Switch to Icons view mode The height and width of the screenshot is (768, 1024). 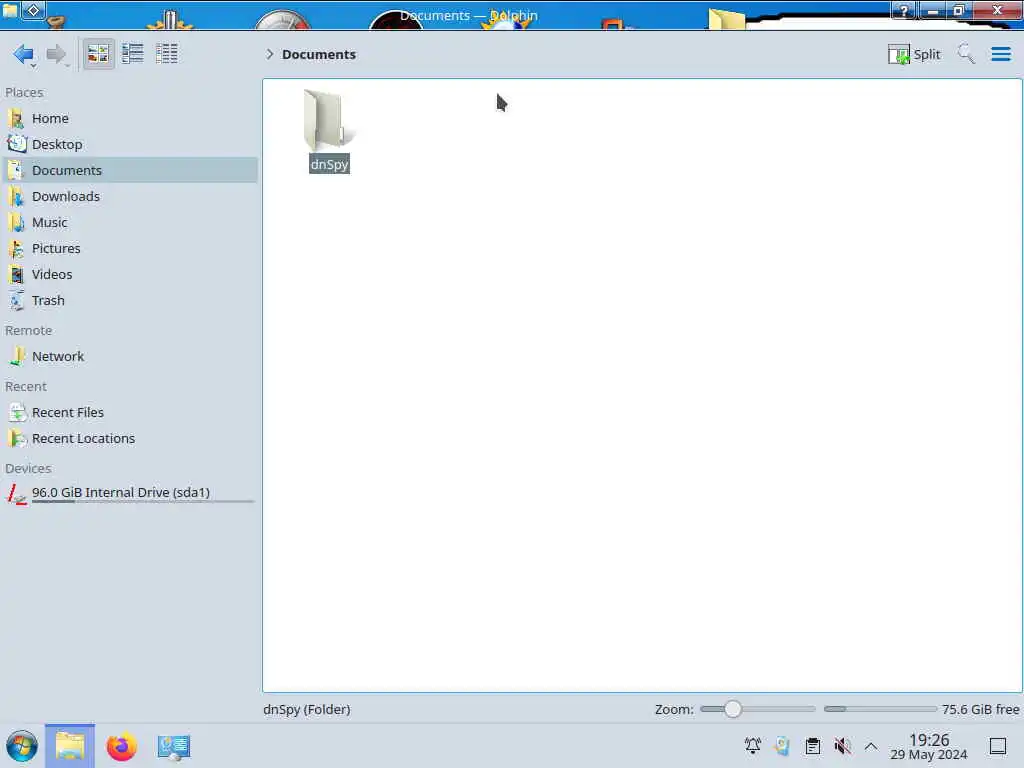tap(98, 54)
